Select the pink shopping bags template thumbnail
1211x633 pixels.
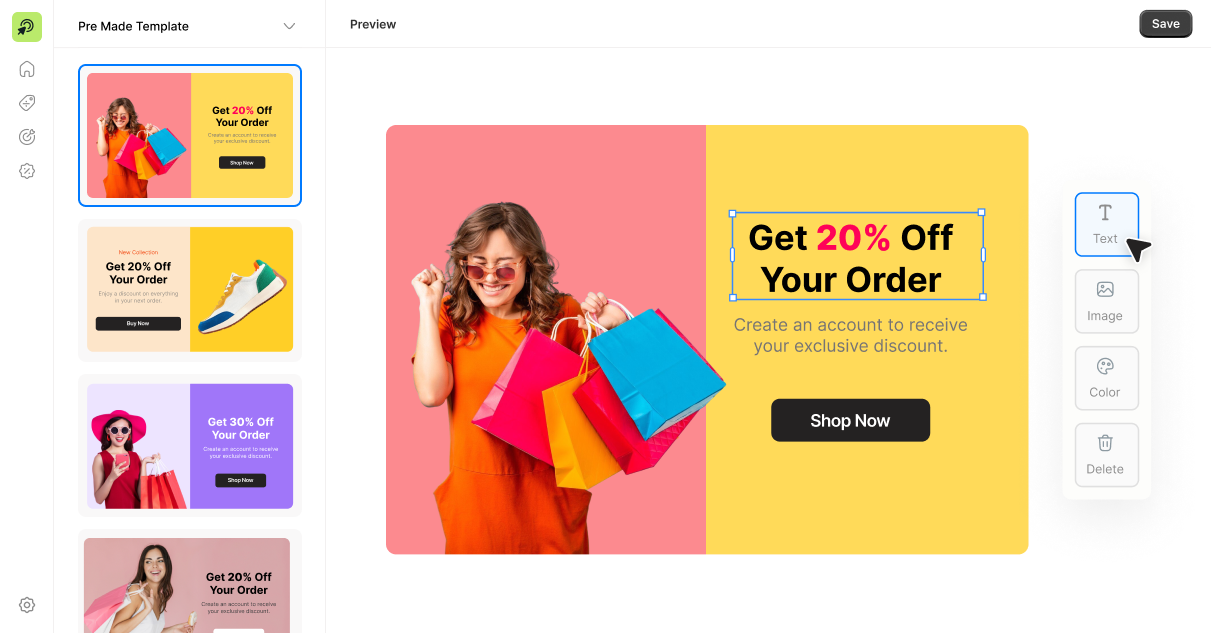click(x=190, y=135)
